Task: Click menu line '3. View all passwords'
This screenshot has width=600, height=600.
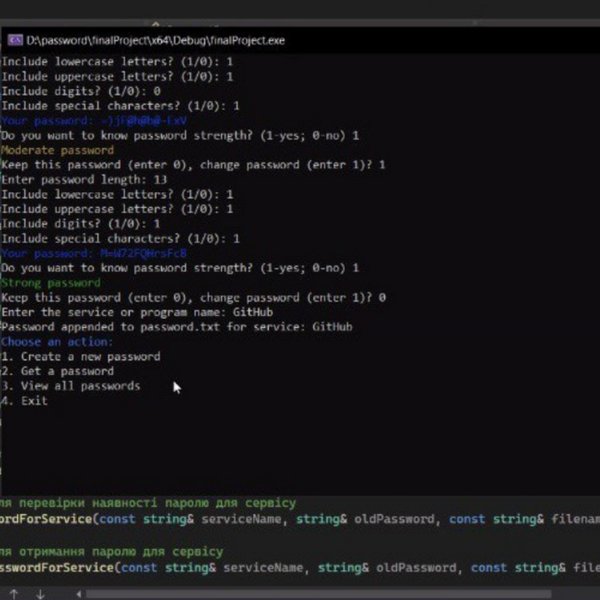Action: [71, 386]
